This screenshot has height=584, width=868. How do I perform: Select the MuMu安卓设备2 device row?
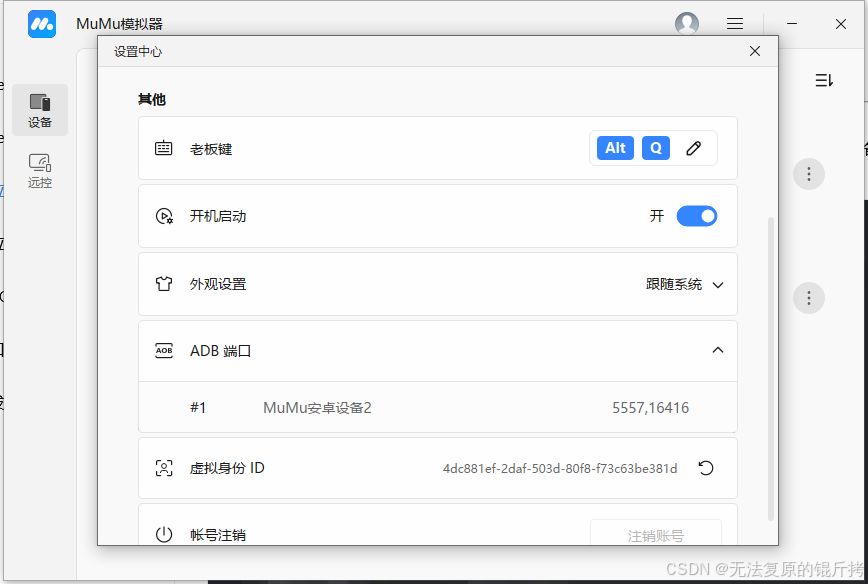coord(438,407)
